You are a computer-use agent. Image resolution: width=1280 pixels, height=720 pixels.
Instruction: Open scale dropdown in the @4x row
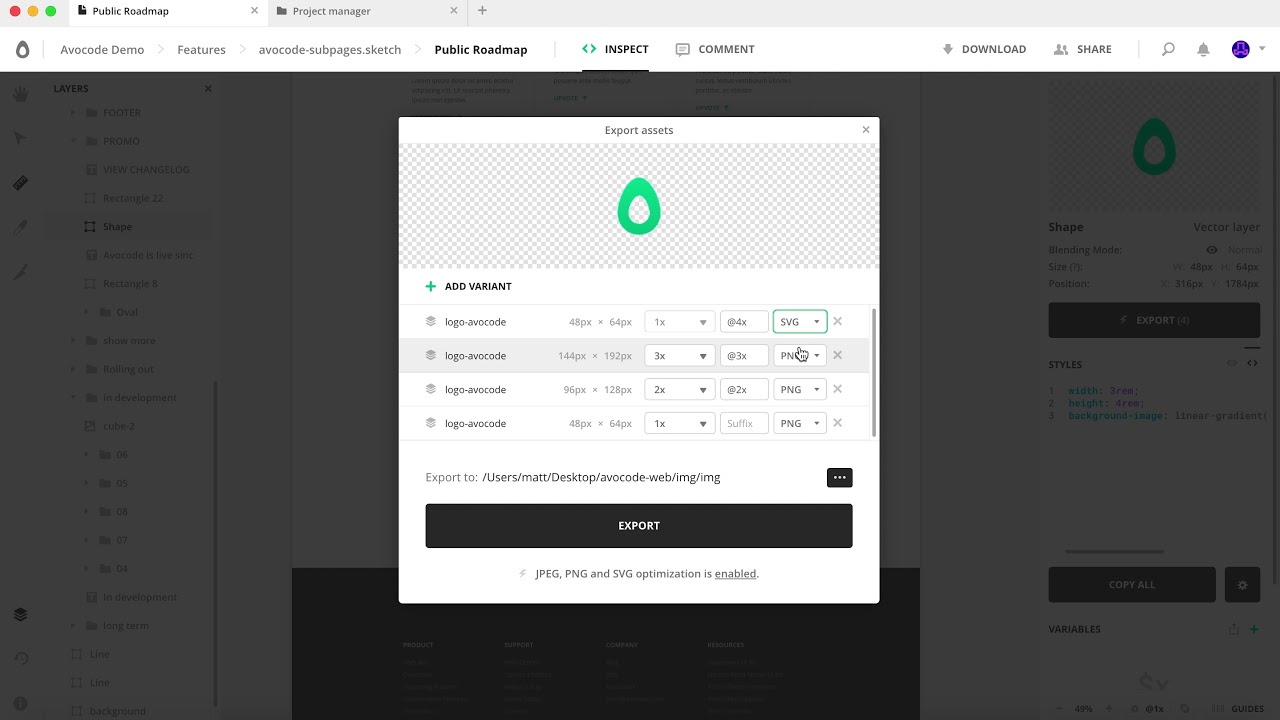tap(680, 322)
